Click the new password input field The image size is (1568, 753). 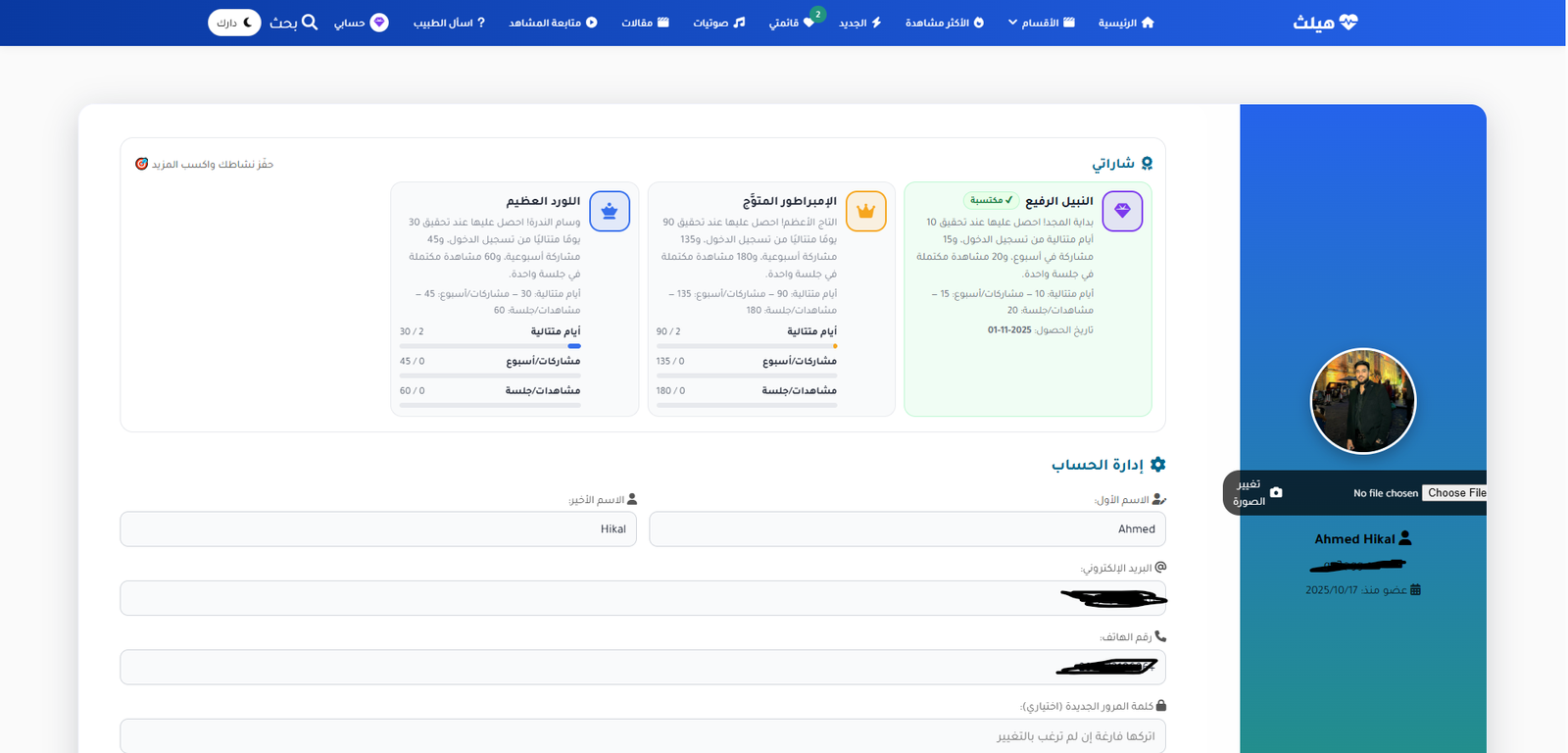point(642,735)
